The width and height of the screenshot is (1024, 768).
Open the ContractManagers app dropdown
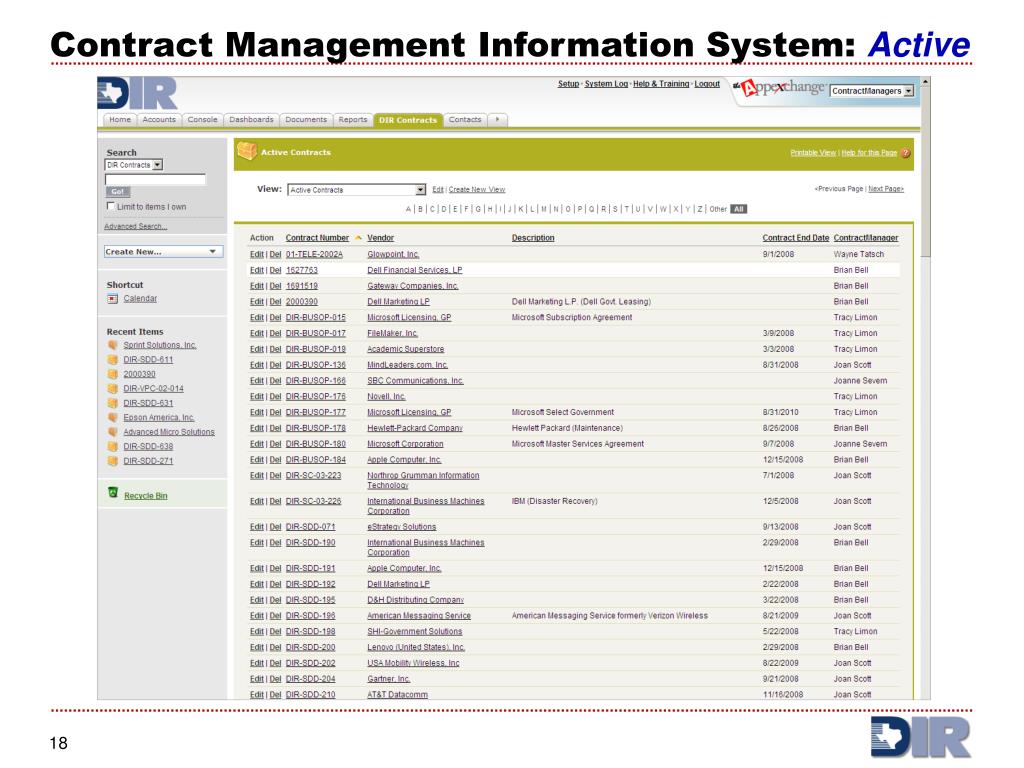click(872, 91)
